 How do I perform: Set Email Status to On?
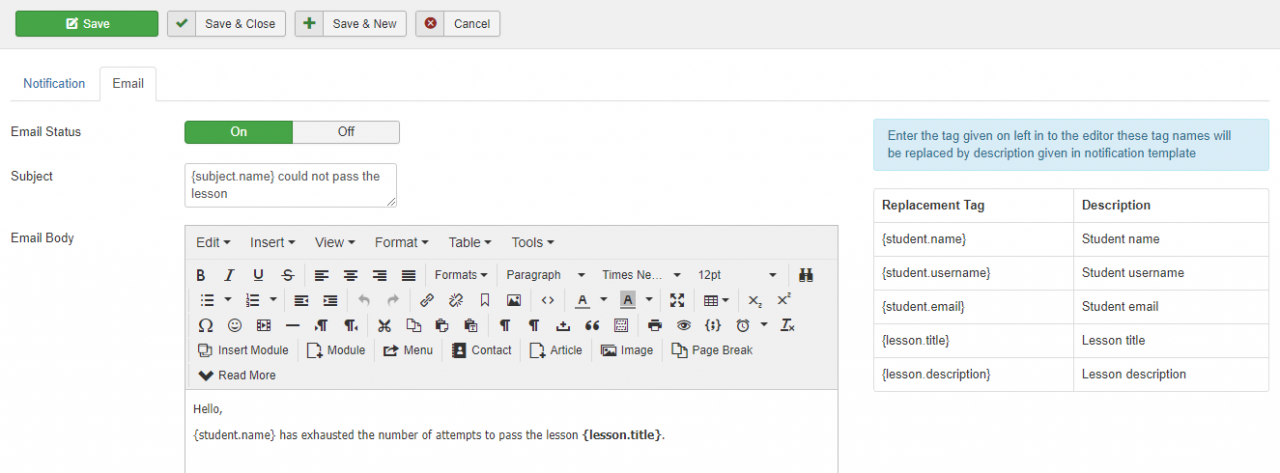[x=239, y=132]
